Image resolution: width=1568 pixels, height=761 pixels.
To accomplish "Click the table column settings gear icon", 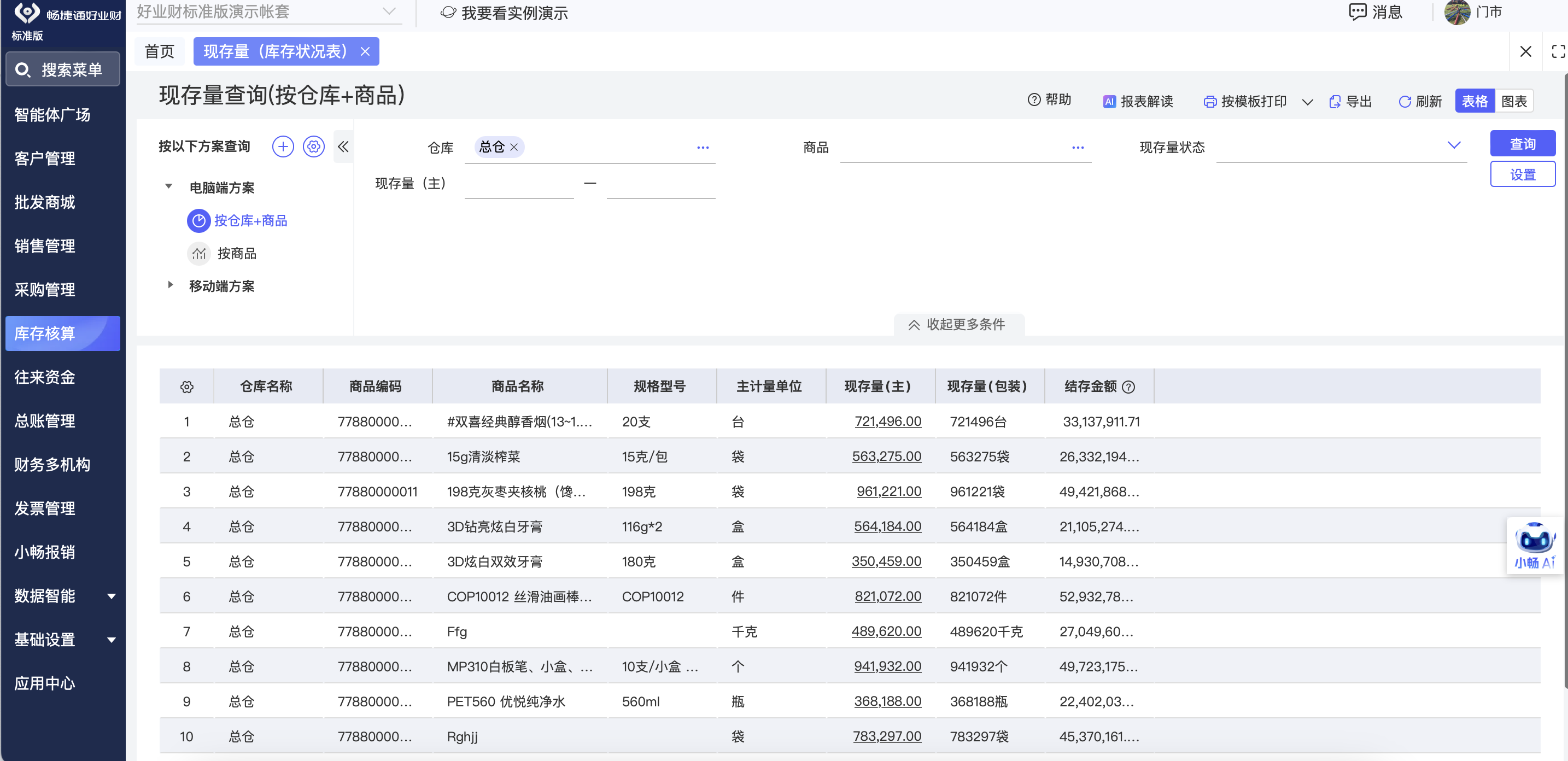I will click(x=187, y=387).
